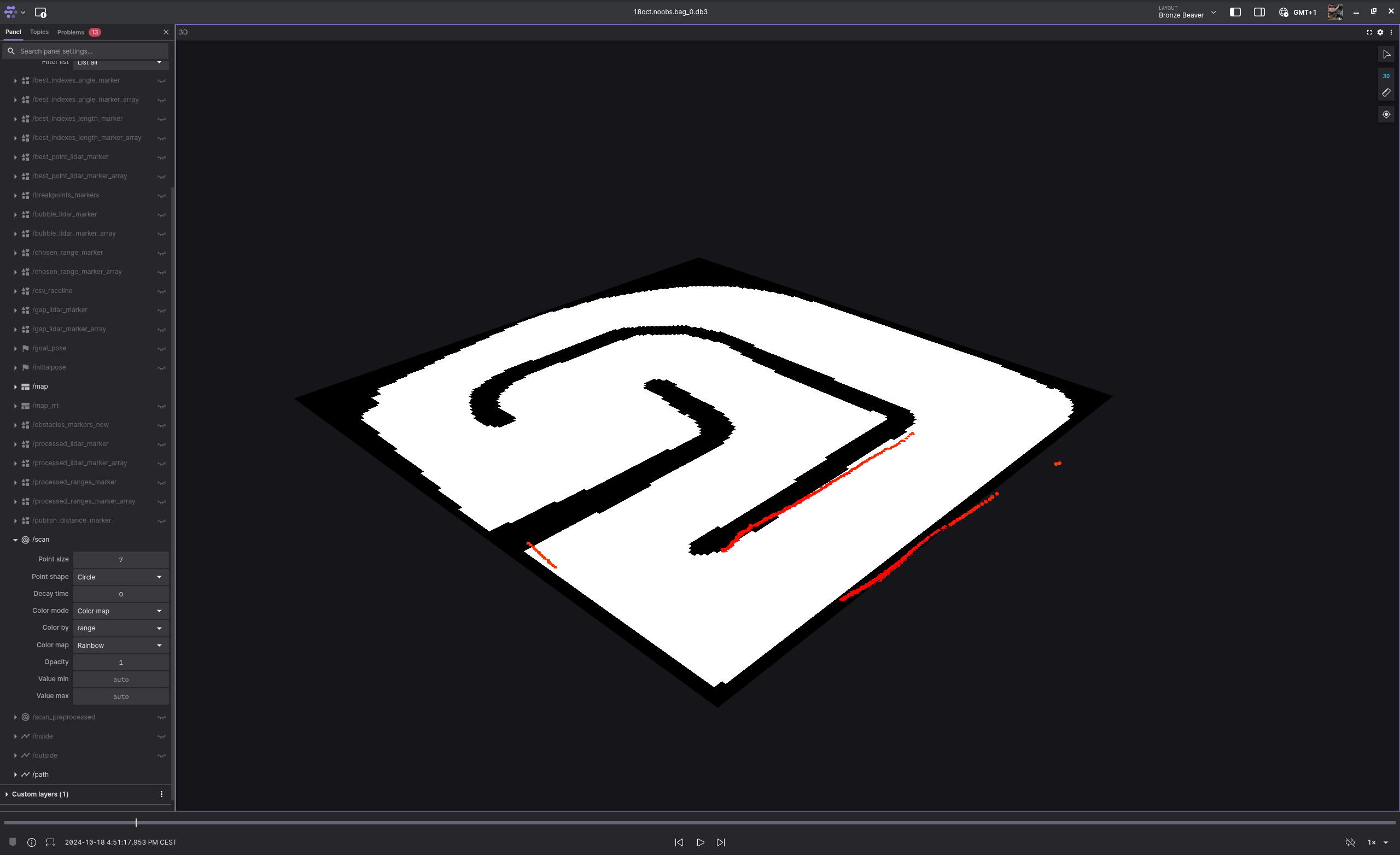Toggle the 3D camera perspective button
1400x855 pixels.
pos(1386,76)
